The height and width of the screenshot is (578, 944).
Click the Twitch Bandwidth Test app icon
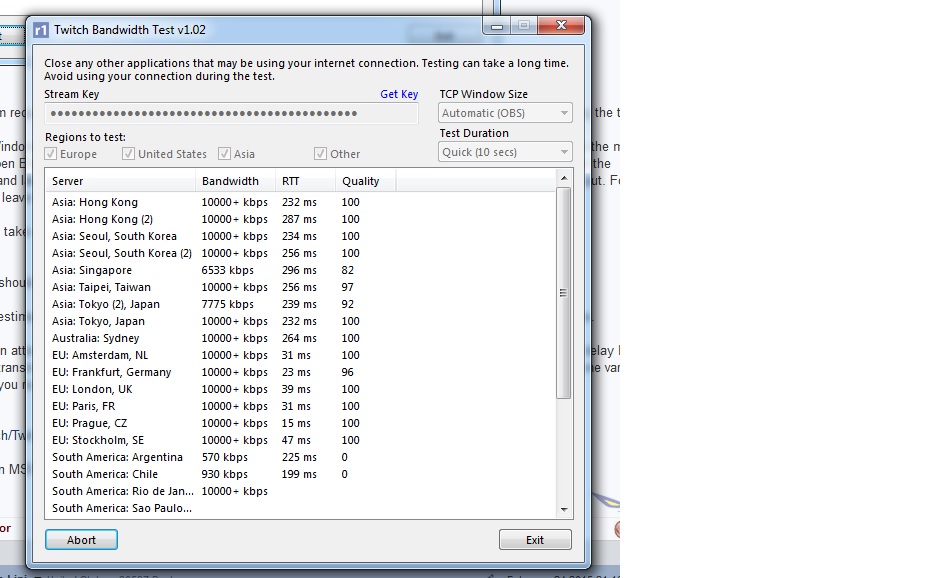tap(41, 30)
